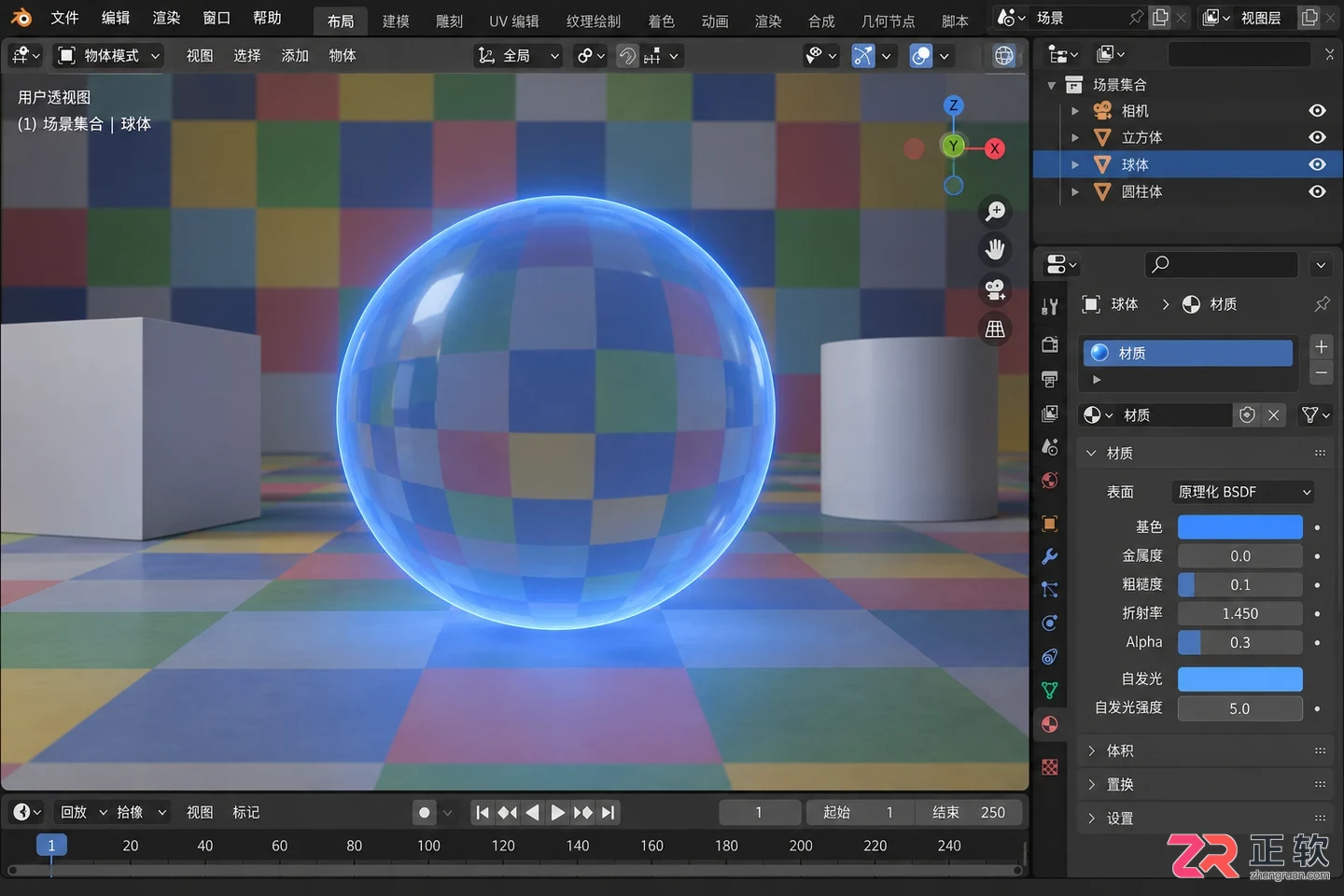Switch perspective/orthographic grid icon
Viewport: 1344px width, 896px height.
[996, 329]
